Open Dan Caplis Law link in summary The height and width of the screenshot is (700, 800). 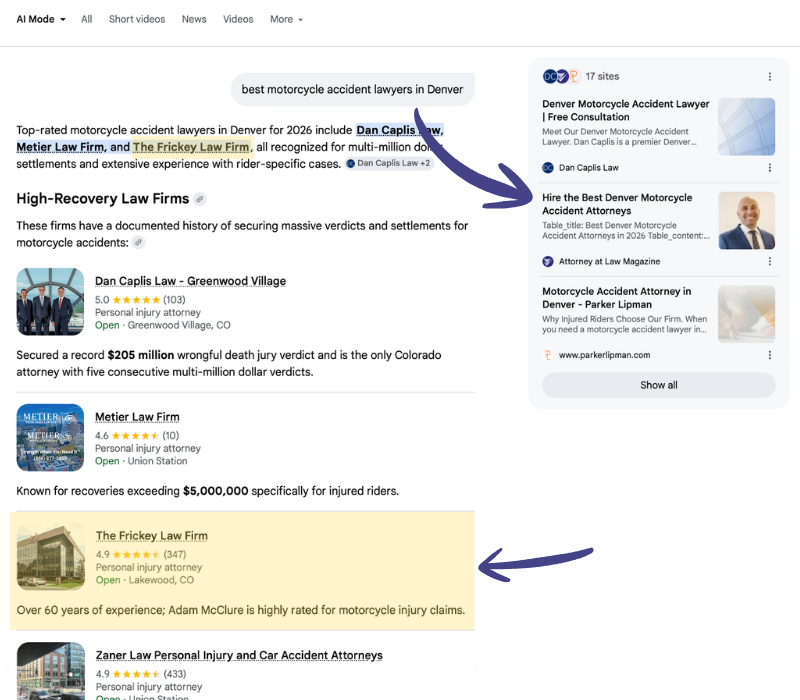399,130
